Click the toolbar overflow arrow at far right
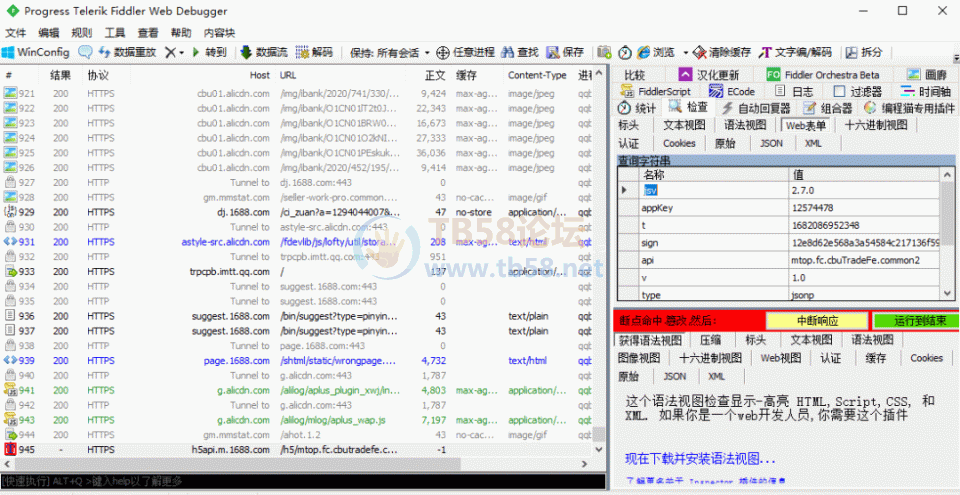This screenshot has width=960, height=495. 956,59
